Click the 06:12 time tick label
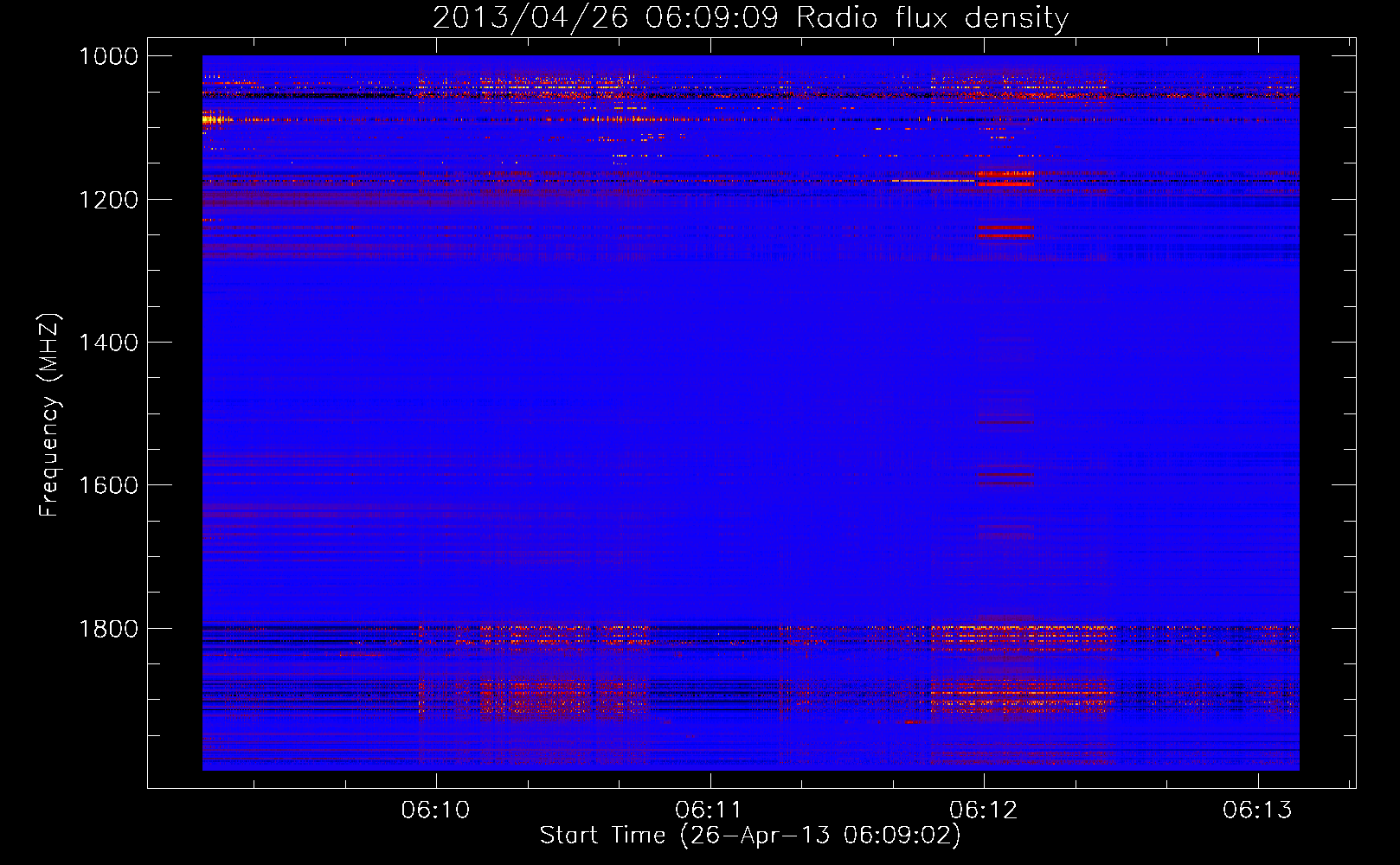 (x=984, y=810)
